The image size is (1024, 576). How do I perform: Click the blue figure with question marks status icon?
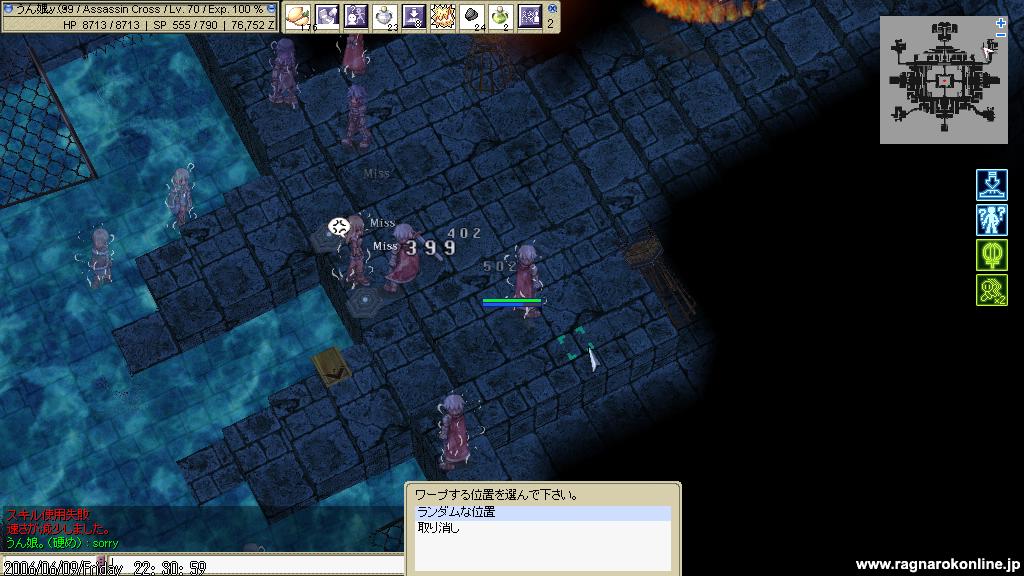coord(991,219)
